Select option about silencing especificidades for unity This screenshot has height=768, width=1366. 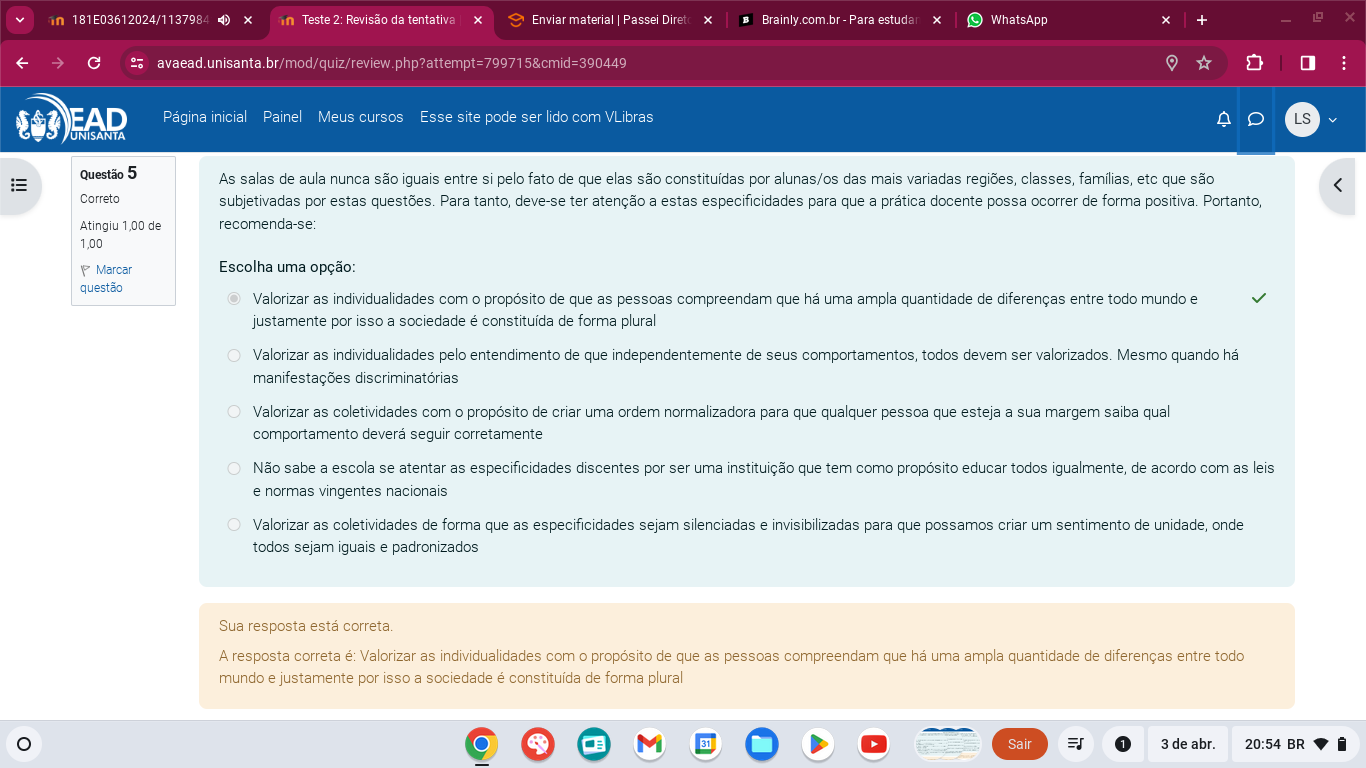pos(234,525)
